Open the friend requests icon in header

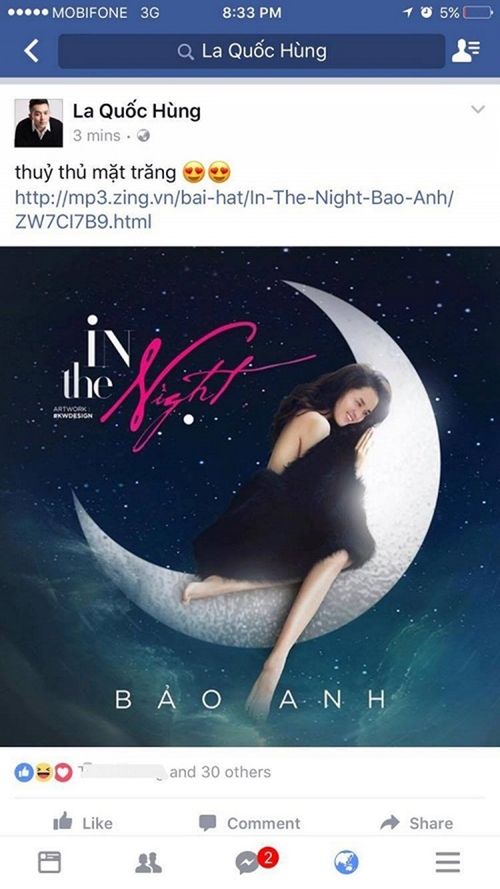coord(466,51)
